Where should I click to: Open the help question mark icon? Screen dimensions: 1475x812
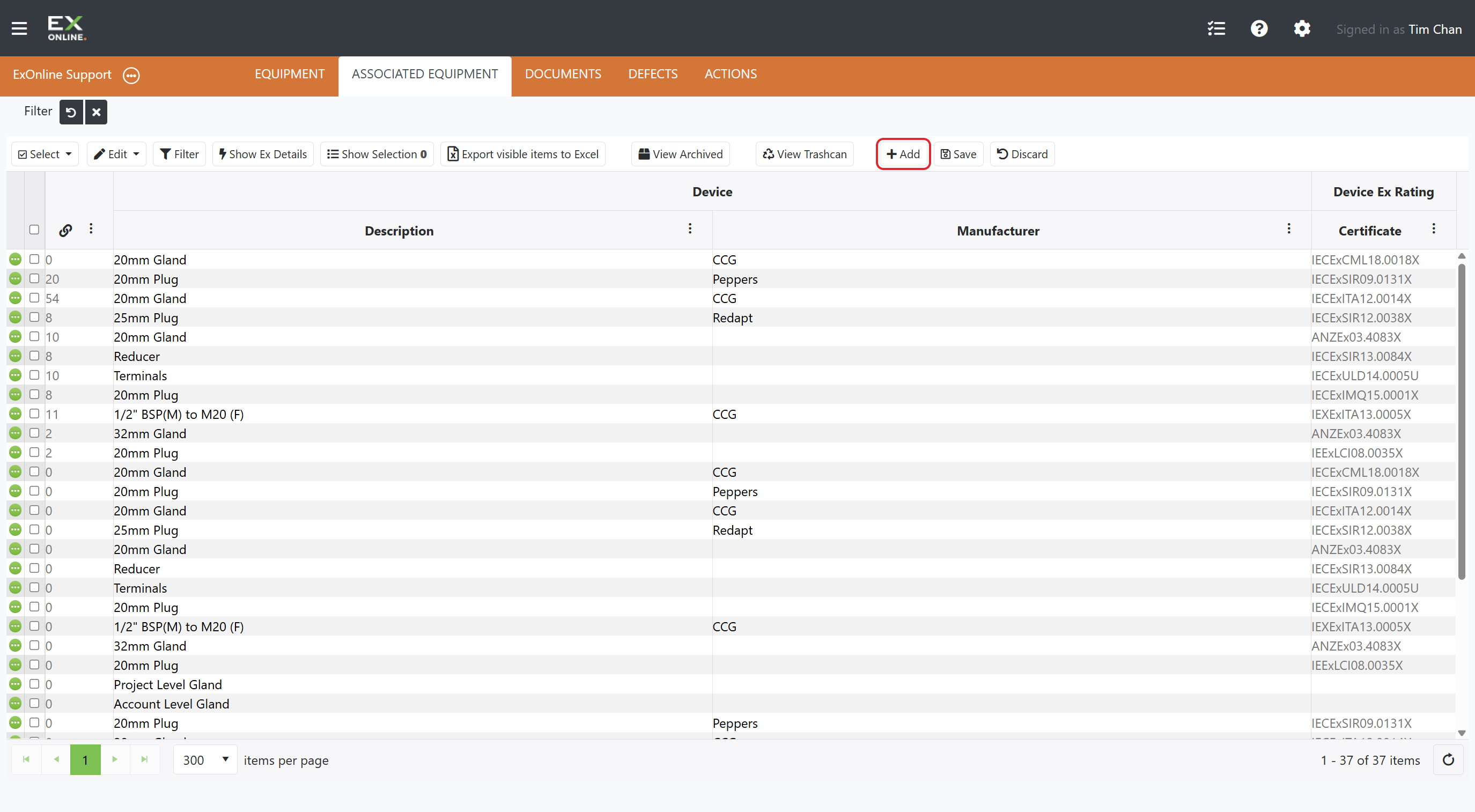click(1259, 28)
